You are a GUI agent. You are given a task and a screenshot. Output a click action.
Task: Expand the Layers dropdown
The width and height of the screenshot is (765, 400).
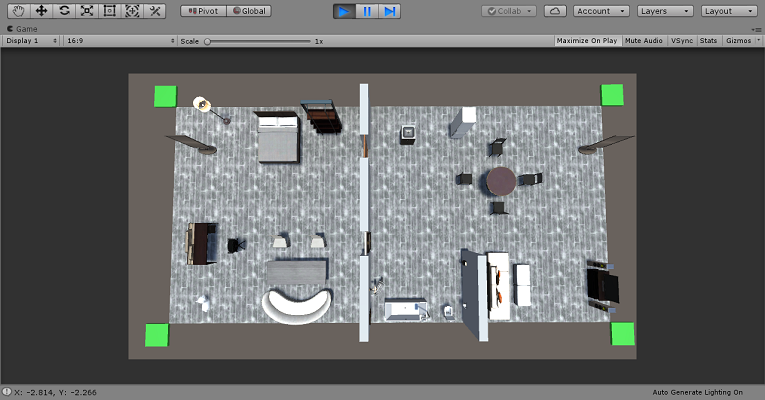(664, 11)
